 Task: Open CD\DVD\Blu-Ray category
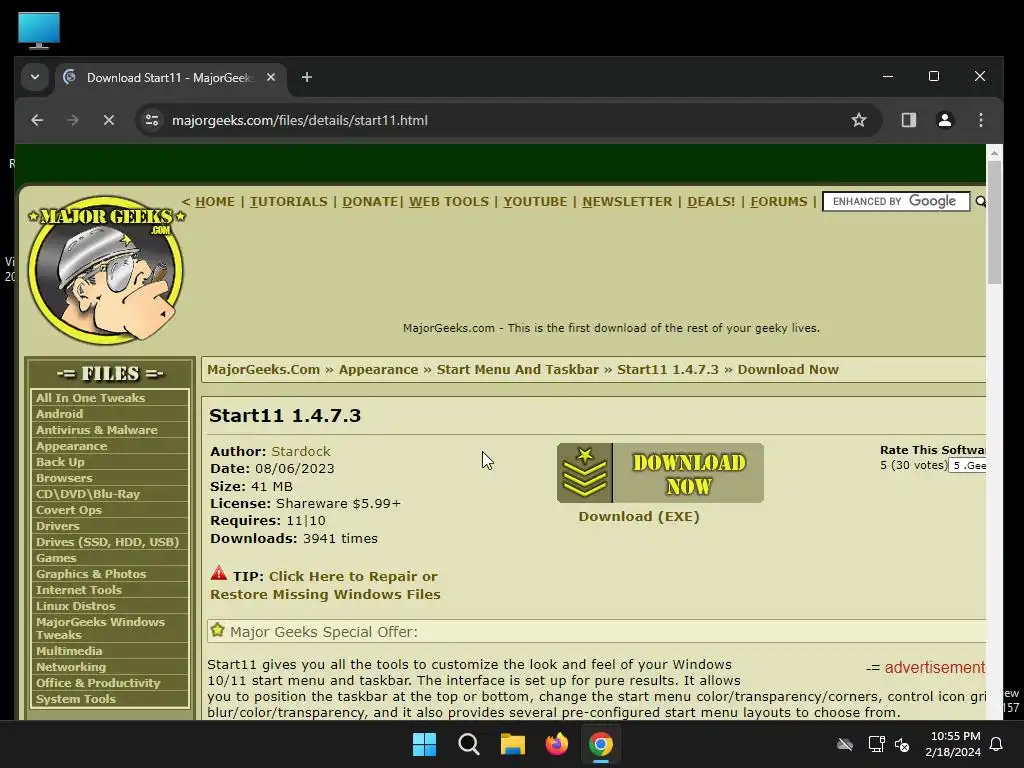(88, 494)
